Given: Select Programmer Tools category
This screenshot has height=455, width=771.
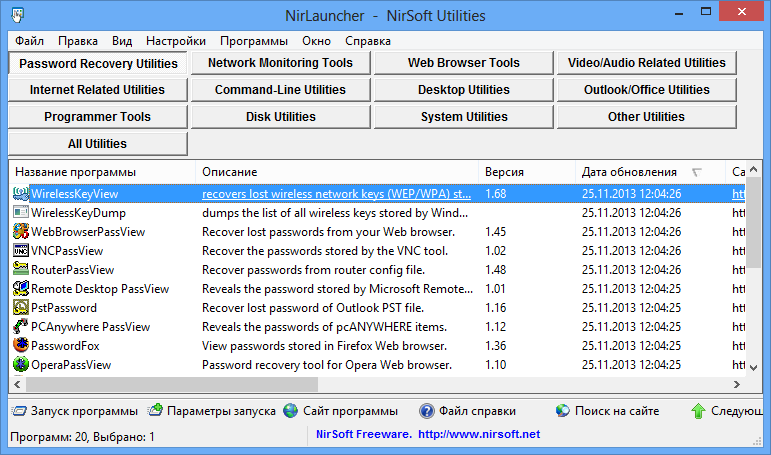Looking at the screenshot, I should pyautogui.click(x=97, y=117).
